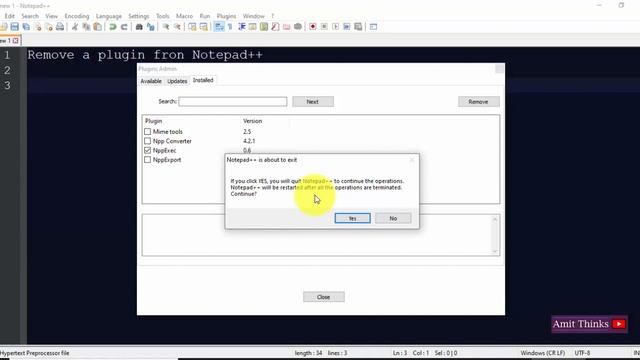This screenshot has height=360, width=640.
Task: Open the Encoding menu
Action: click(x=77, y=16)
